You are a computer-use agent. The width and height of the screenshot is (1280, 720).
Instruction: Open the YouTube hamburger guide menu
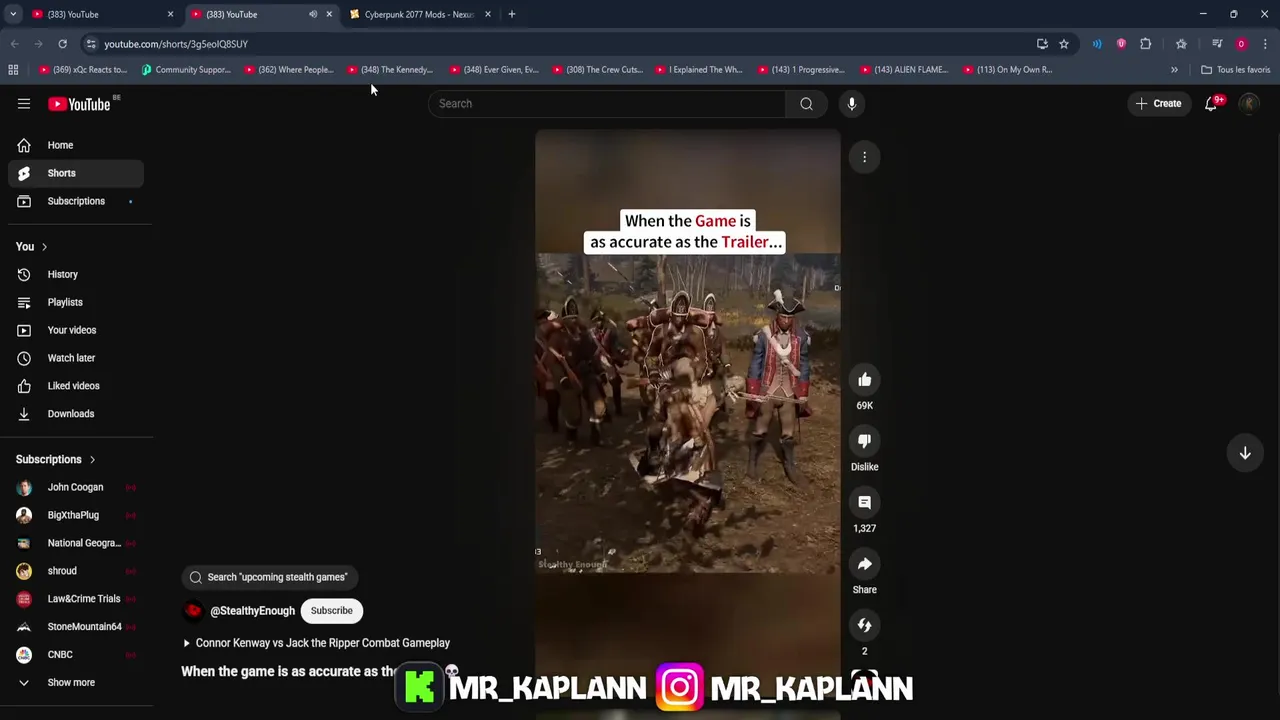[x=24, y=104]
